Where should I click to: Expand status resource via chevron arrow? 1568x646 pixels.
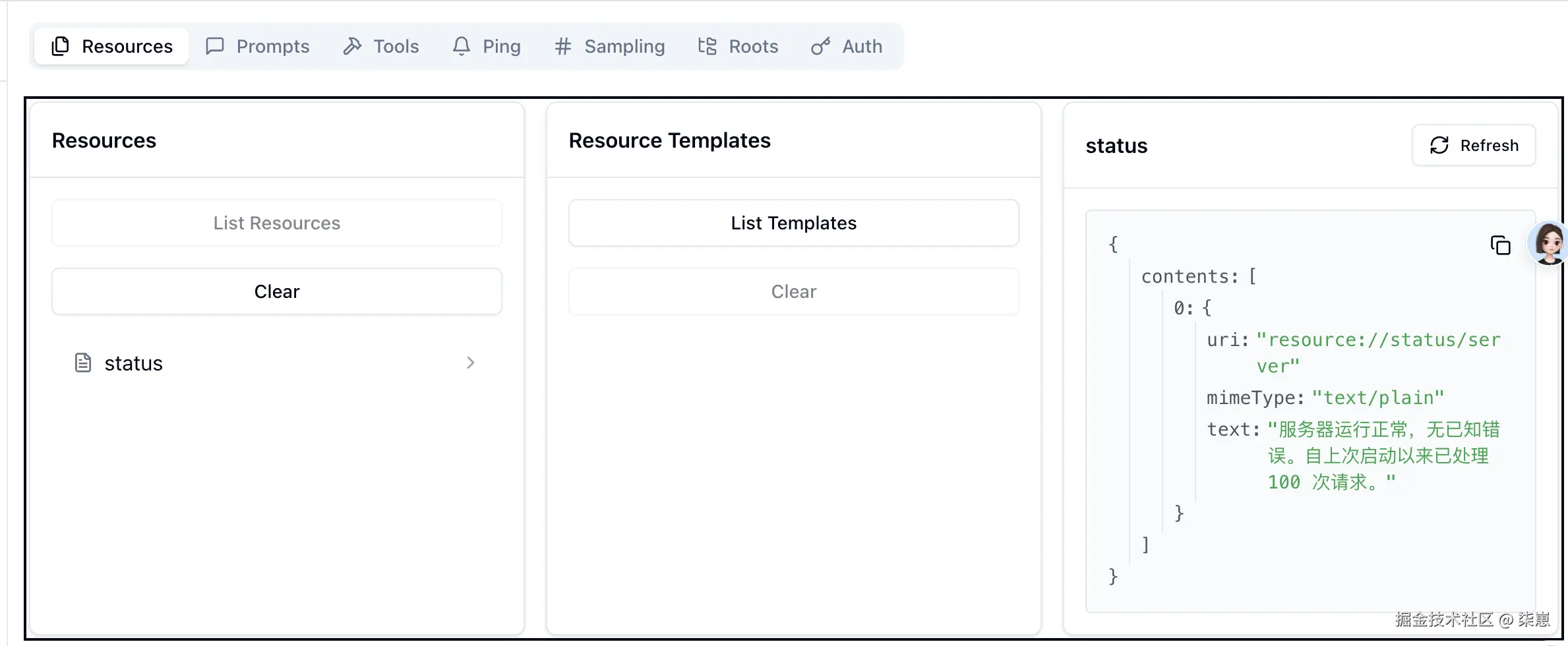(470, 363)
